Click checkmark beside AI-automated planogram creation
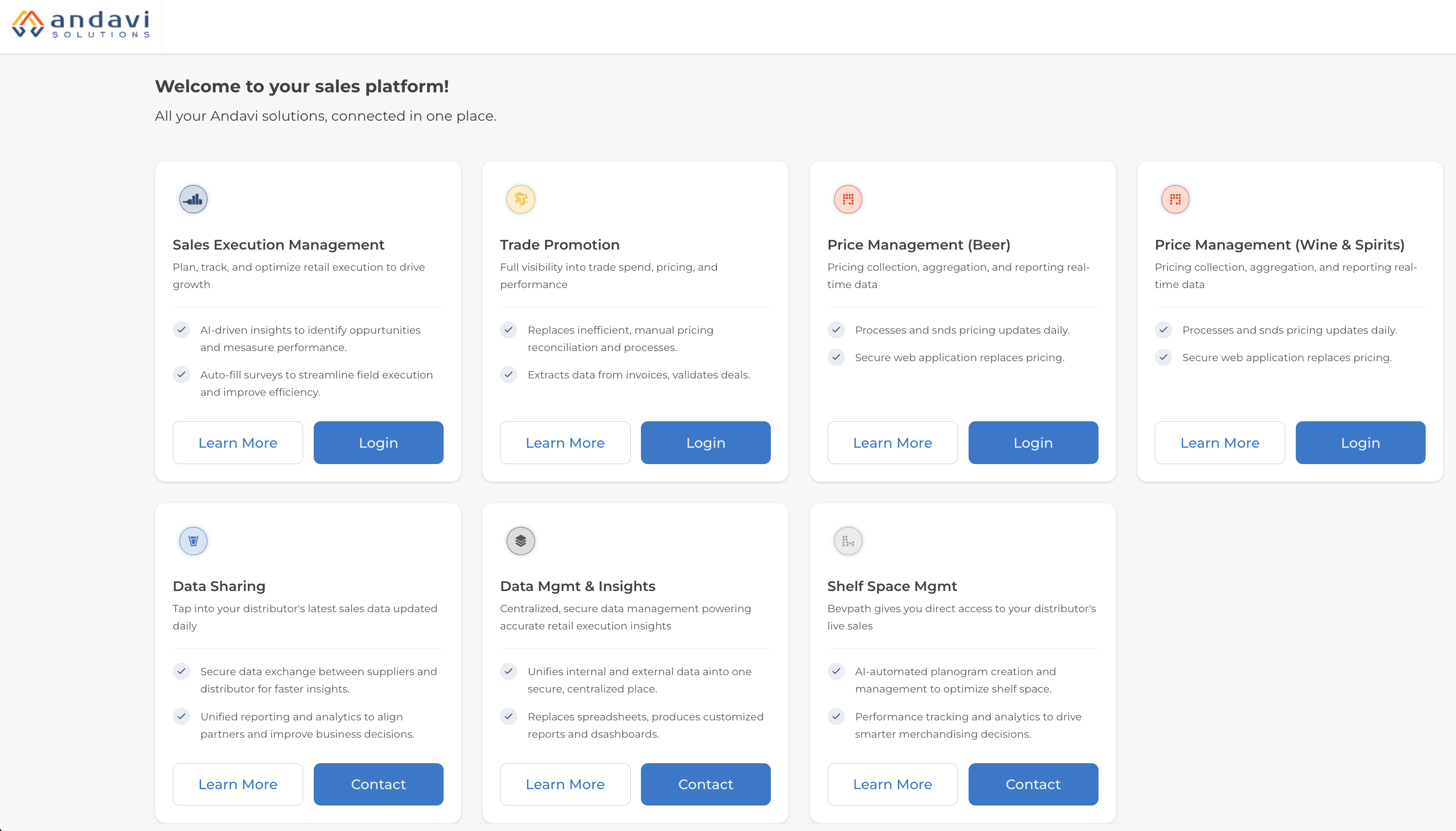Screen dimensions: 1456x831 (x=836, y=671)
